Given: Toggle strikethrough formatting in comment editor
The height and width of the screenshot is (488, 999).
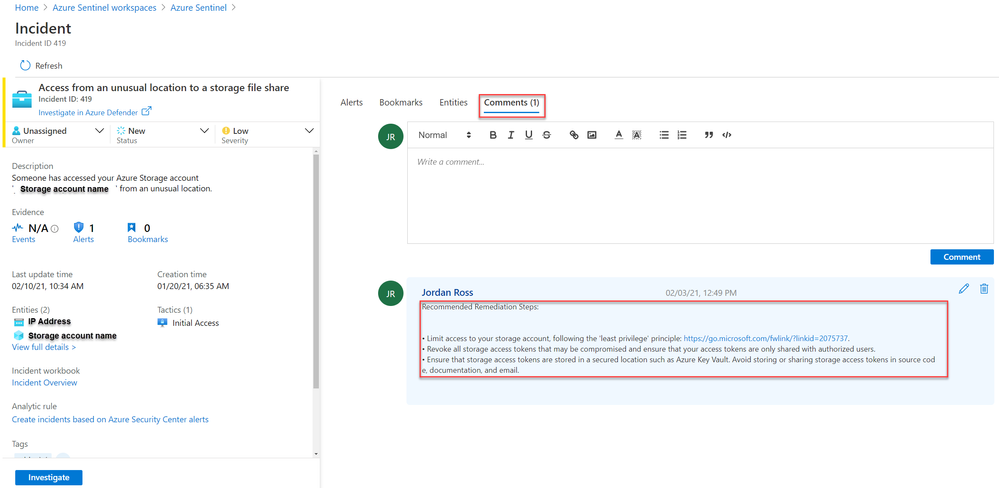Looking at the screenshot, I should tap(547, 135).
